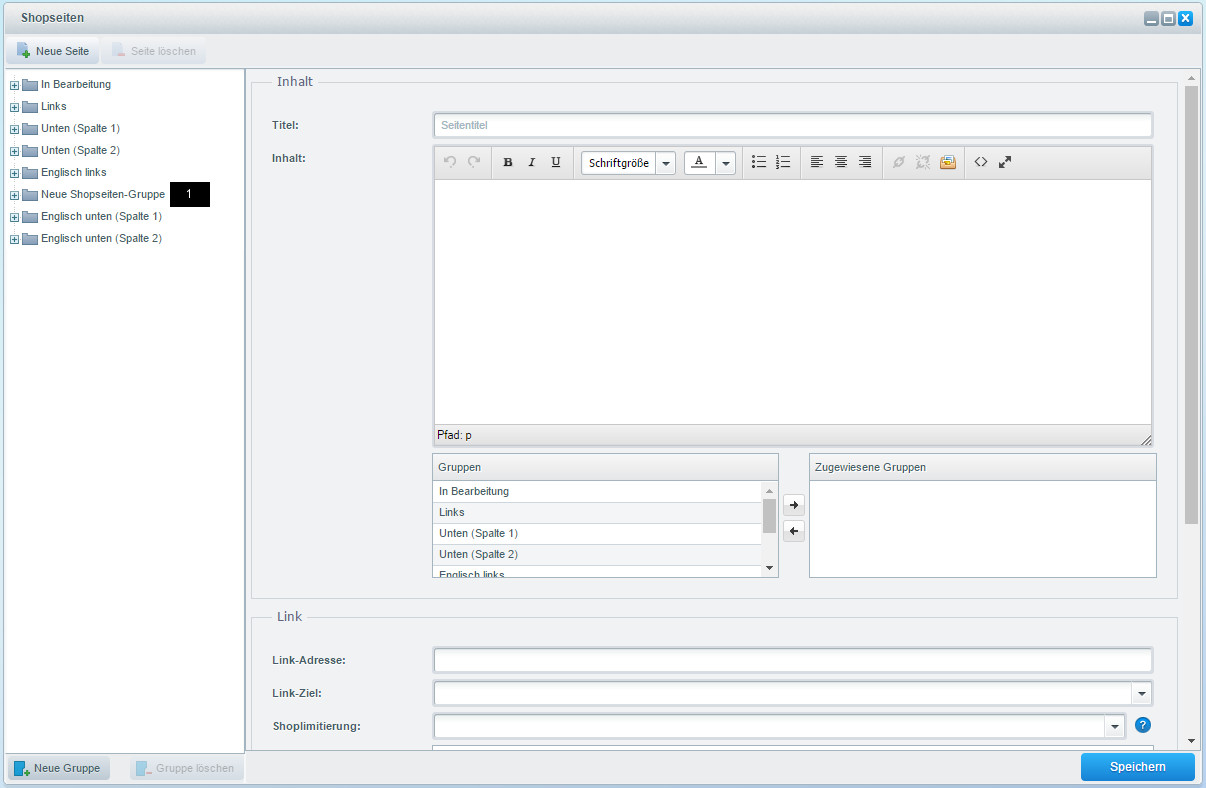
Task: Click the text color swatch button
Action: click(x=700, y=163)
